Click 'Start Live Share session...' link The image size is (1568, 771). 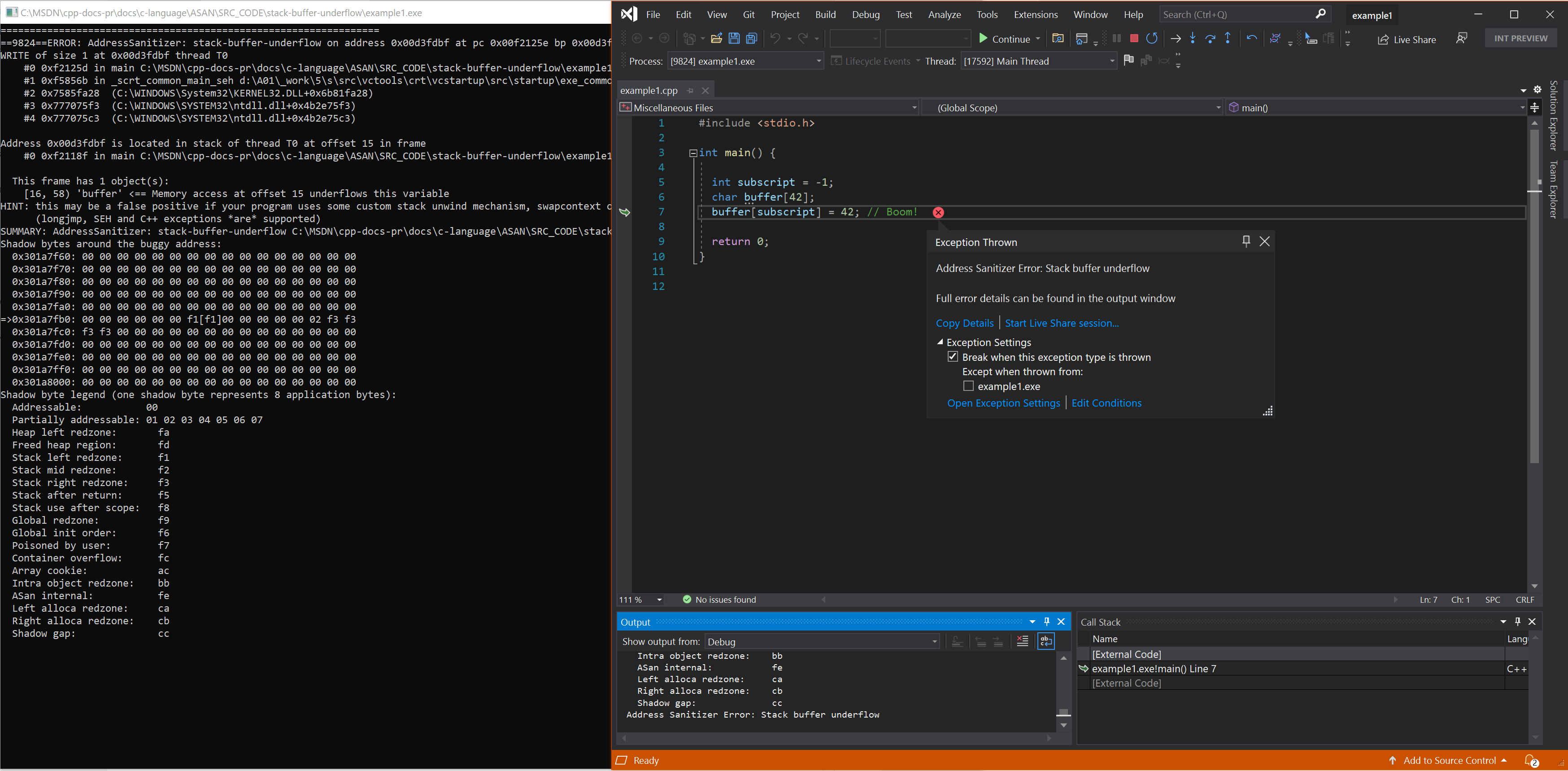(1062, 323)
